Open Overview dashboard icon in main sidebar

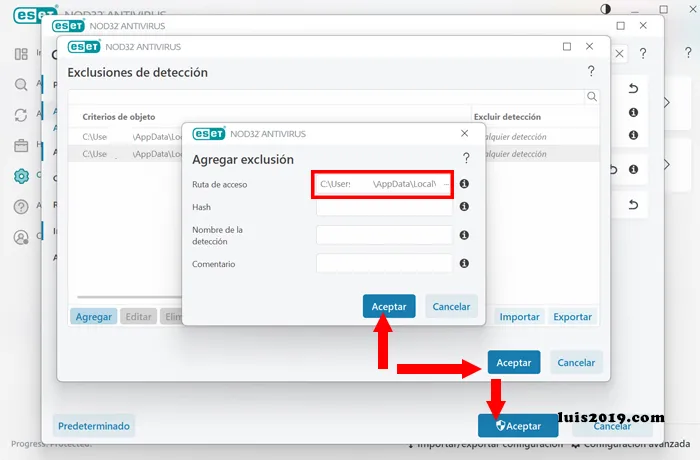tap(21, 54)
